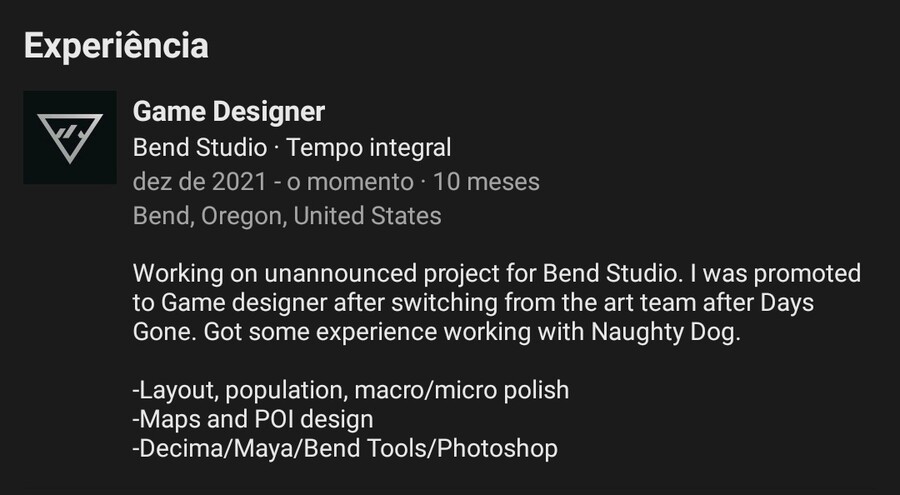The height and width of the screenshot is (495, 900).
Task: Click the art team phrase in description
Action: pyautogui.click(x=651, y=303)
